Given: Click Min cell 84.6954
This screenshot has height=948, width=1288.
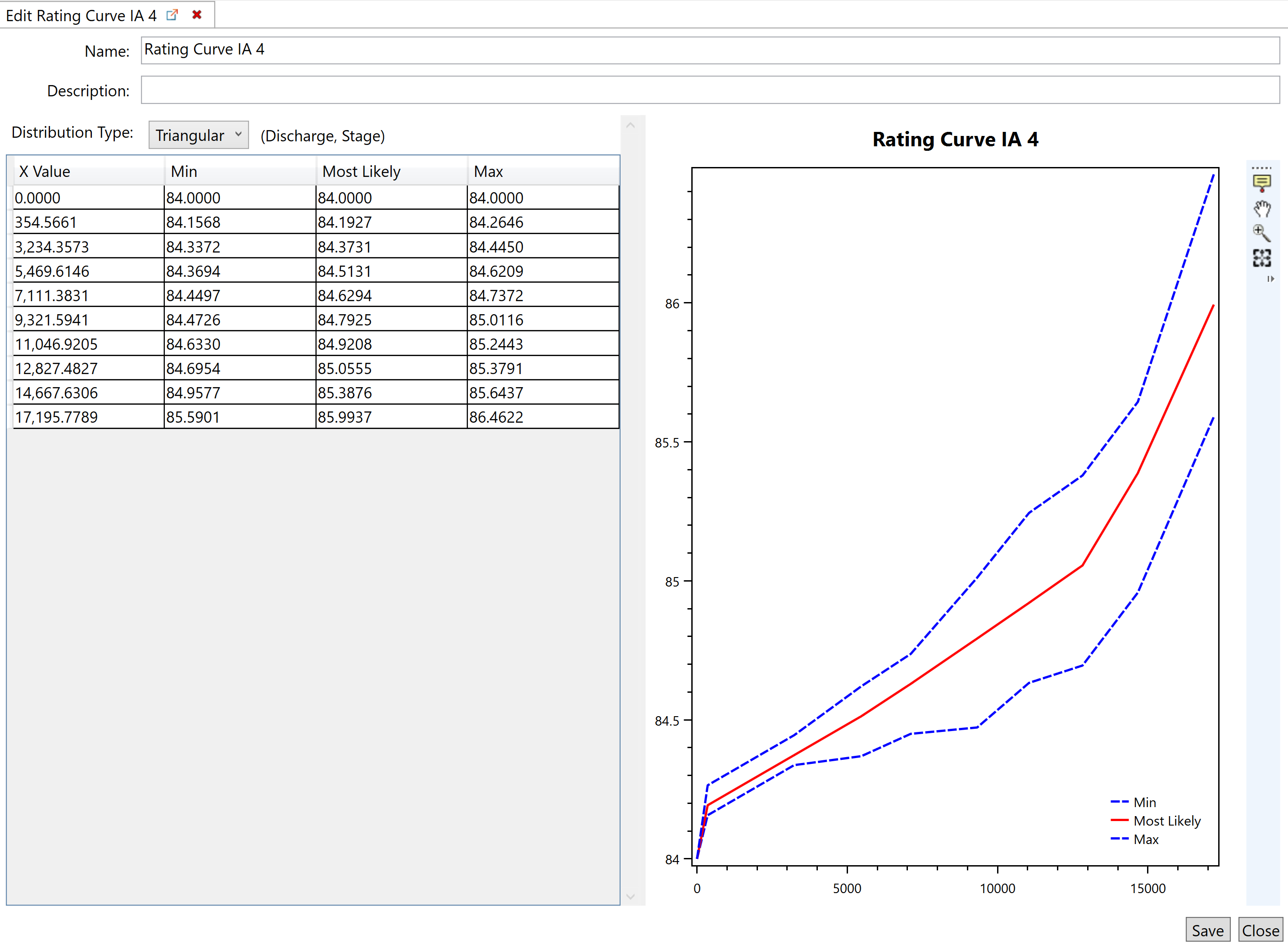Looking at the screenshot, I should [x=240, y=368].
